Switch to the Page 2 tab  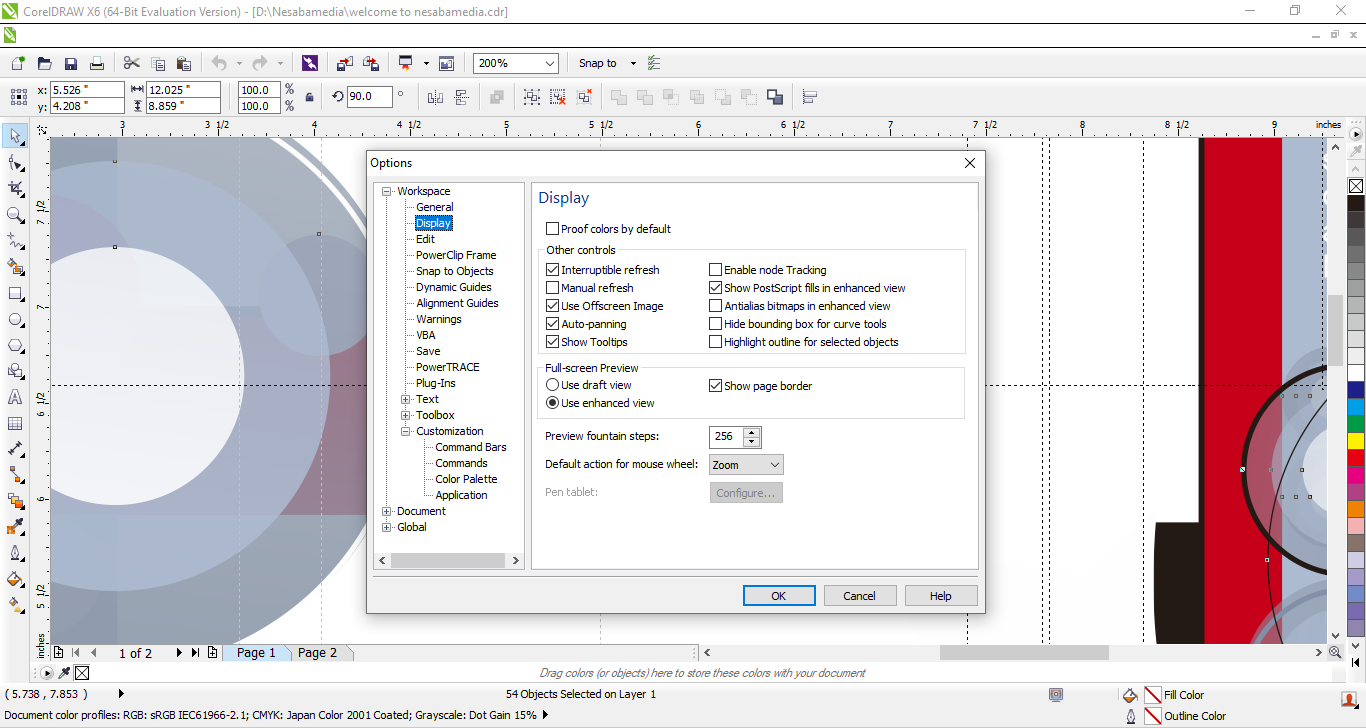pyautogui.click(x=318, y=653)
